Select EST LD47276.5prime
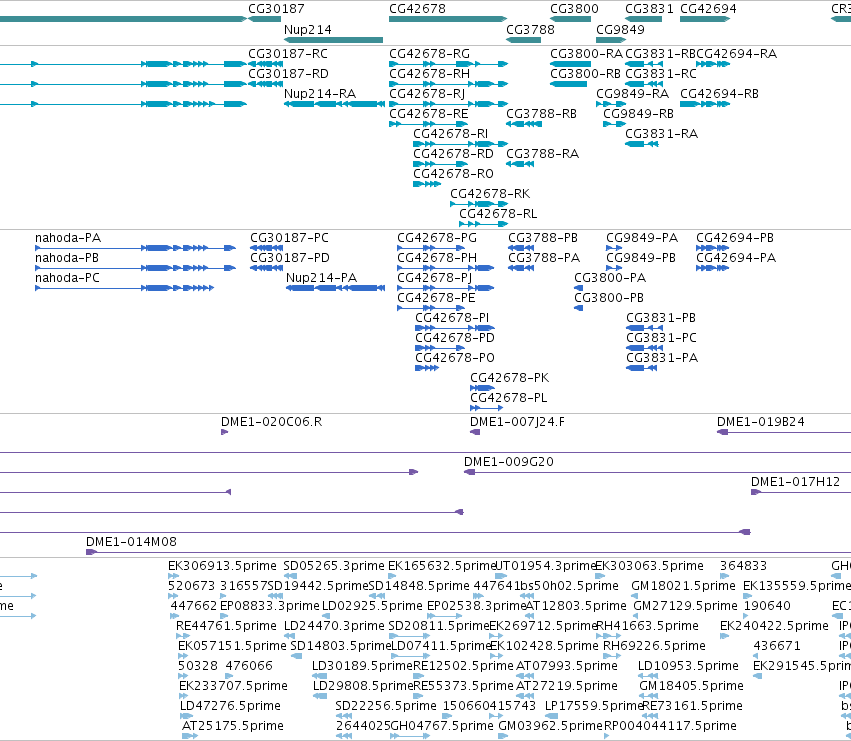851x741 pixels. [x=230, y=706]
